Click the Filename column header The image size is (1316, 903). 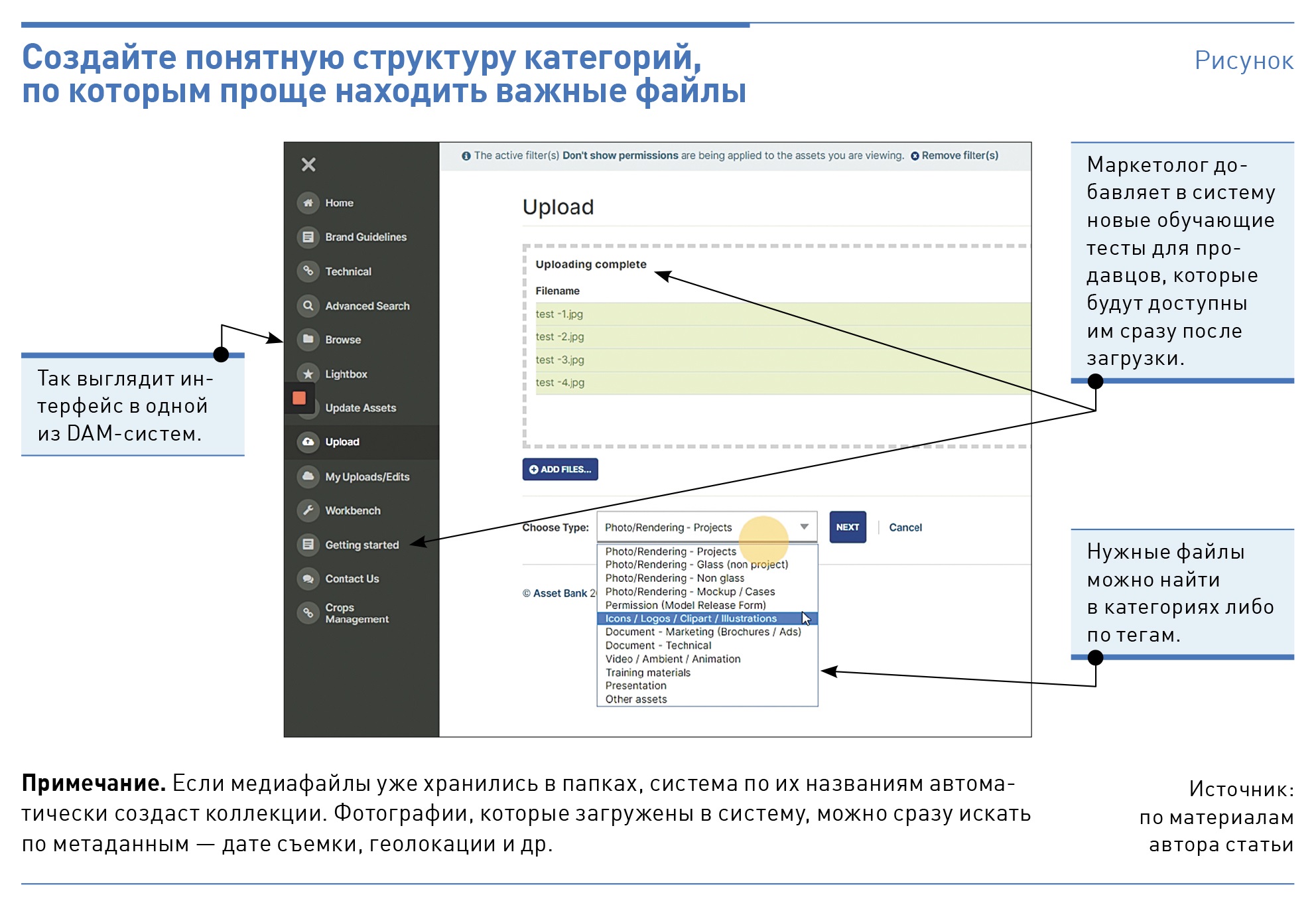(557, 291)
